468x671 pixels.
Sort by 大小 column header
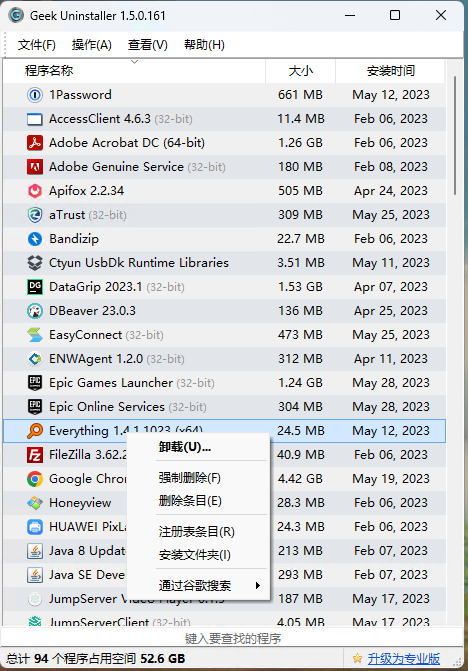(x=301, y=71)
